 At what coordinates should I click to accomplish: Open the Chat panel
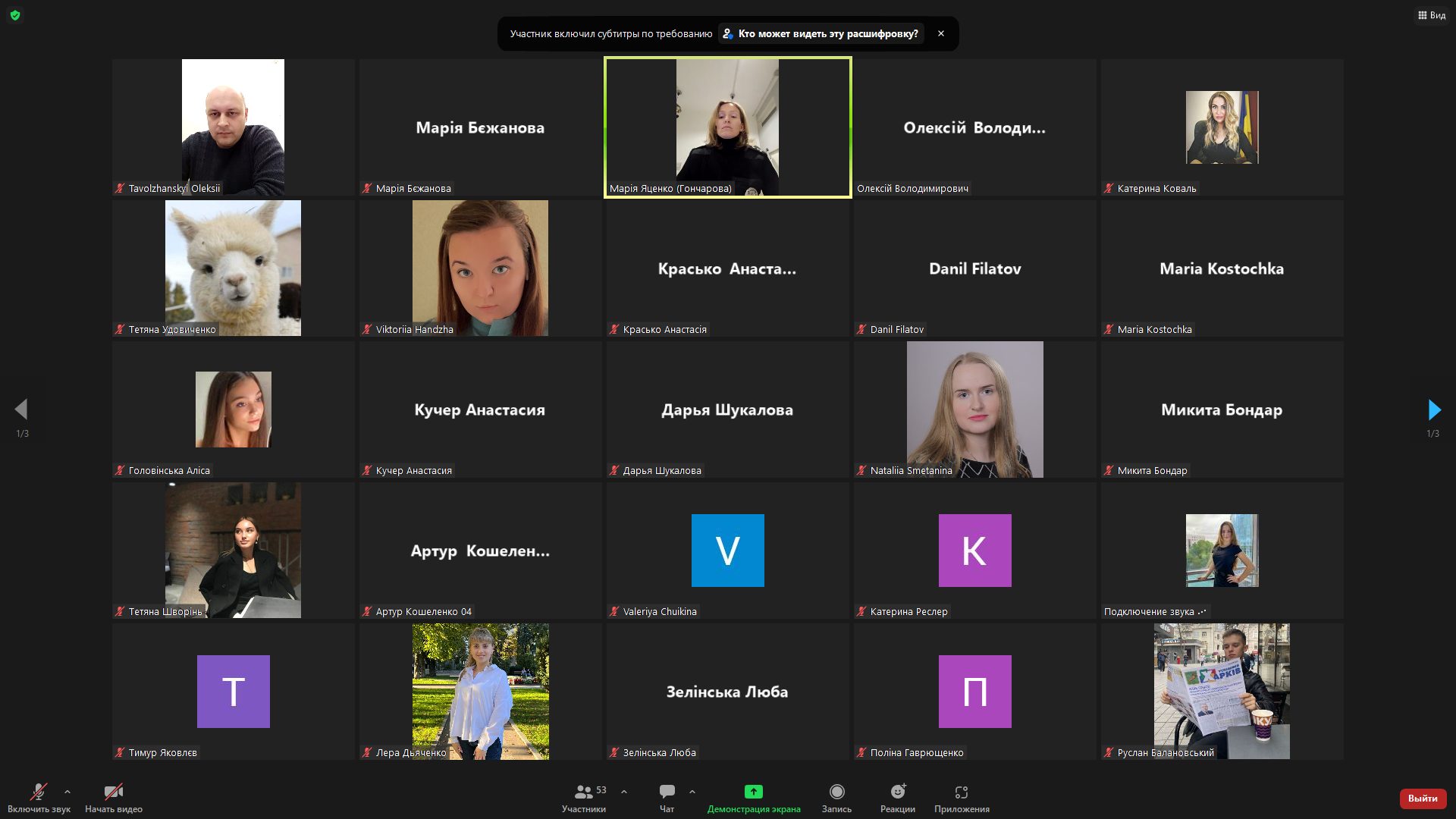[667, 798]
